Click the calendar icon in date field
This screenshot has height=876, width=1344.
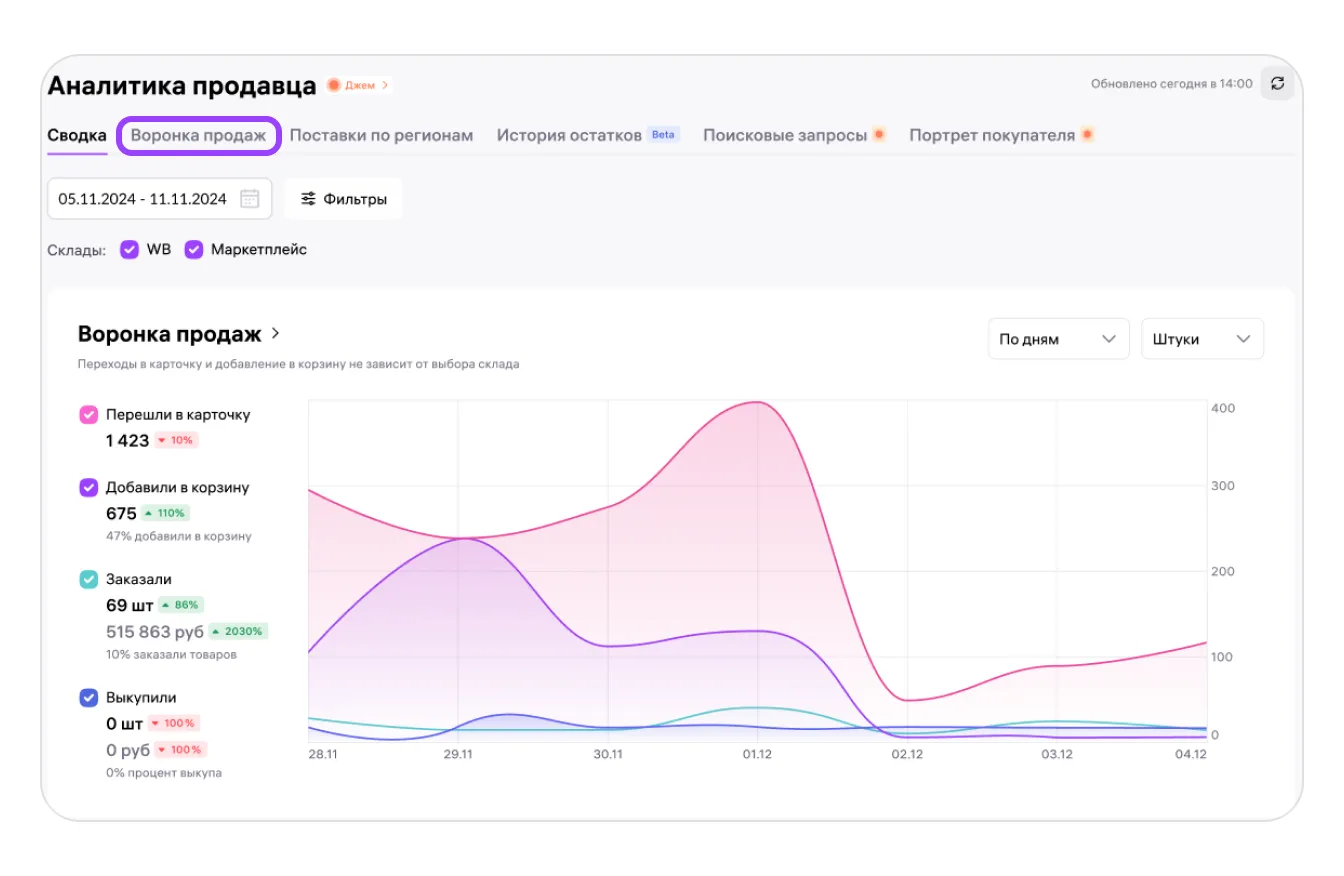click(x=250, y=199)
